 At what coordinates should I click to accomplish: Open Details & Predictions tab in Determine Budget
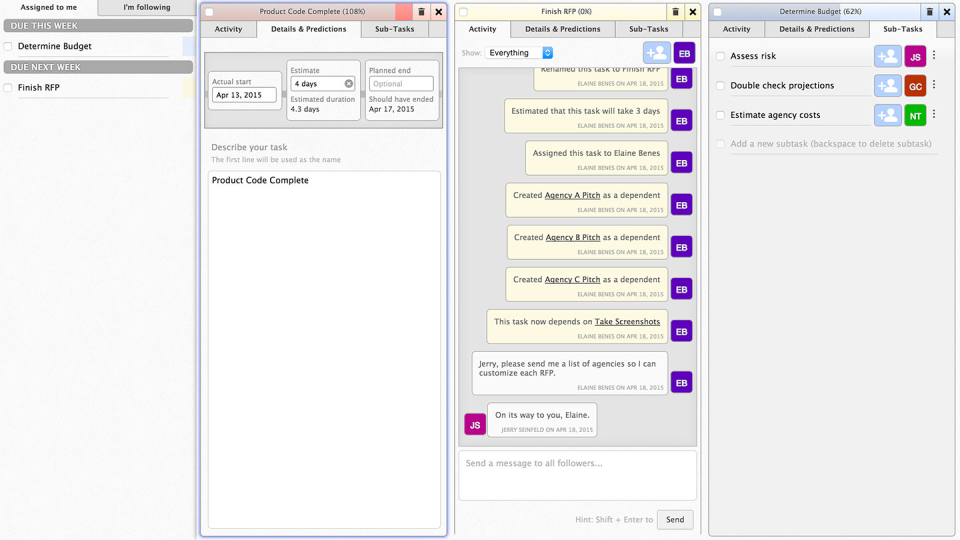[817, 29]
